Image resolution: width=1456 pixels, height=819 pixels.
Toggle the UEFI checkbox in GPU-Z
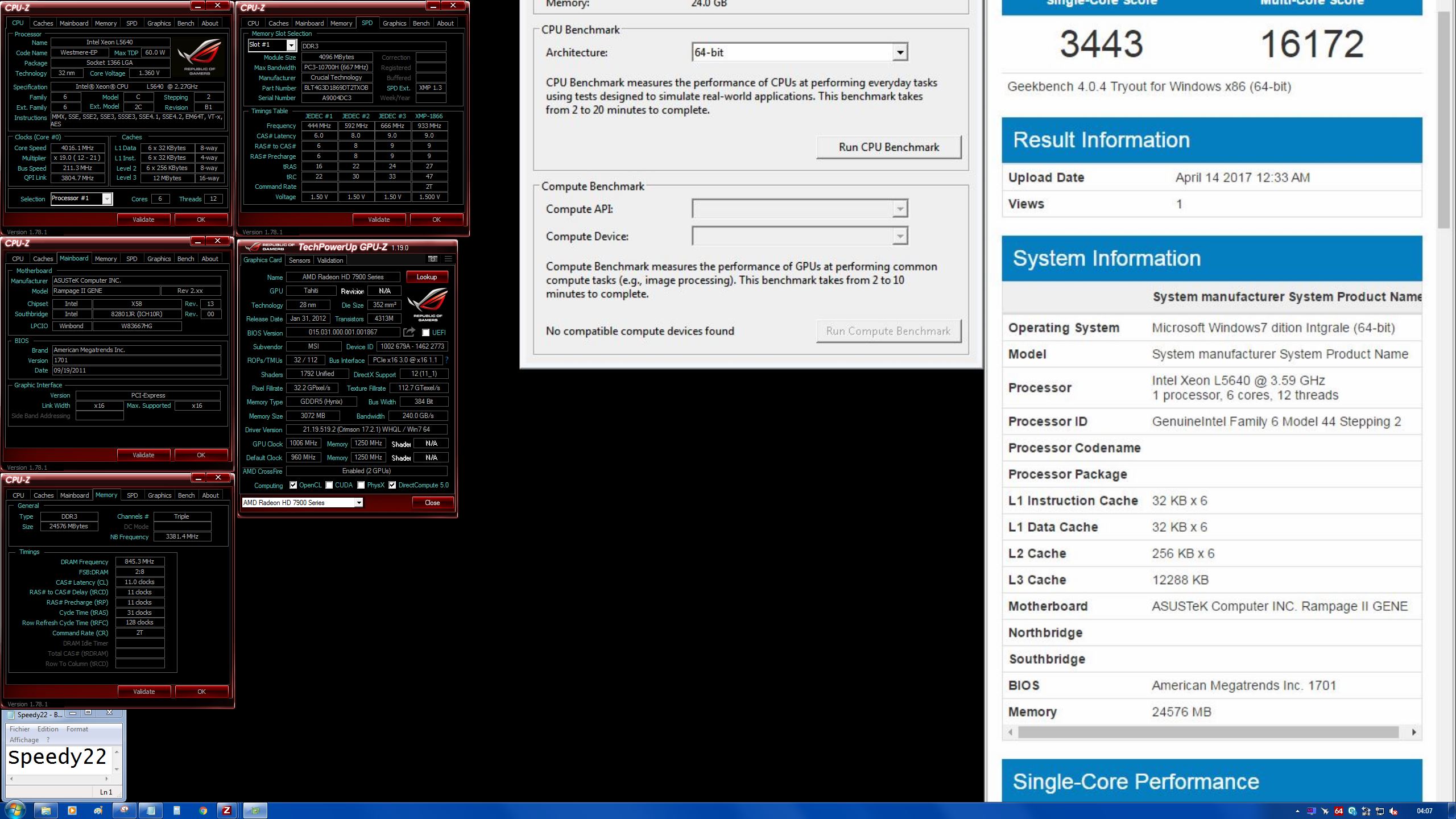[425, 333]
